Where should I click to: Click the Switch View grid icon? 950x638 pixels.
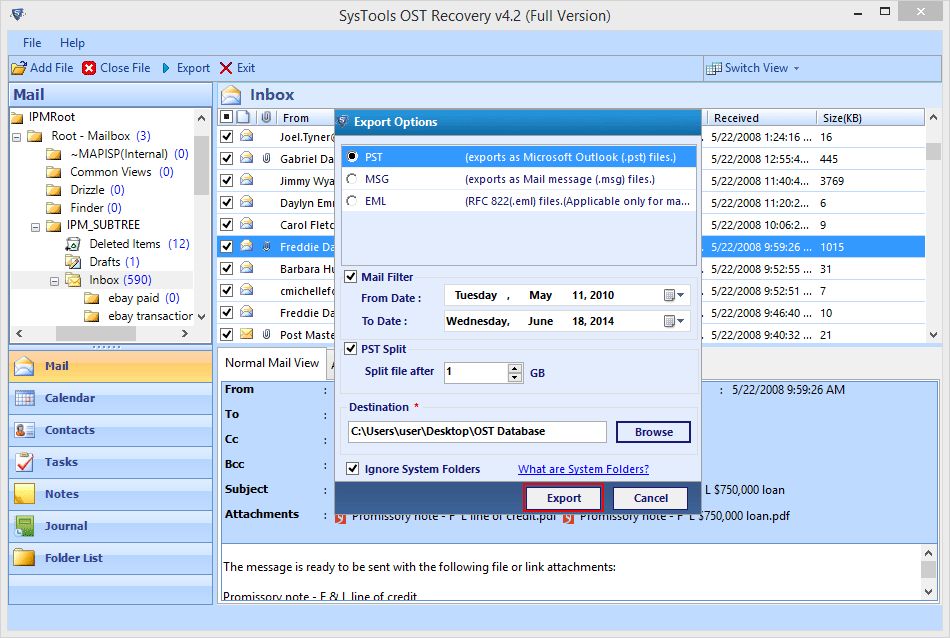[x=714, y=68]
